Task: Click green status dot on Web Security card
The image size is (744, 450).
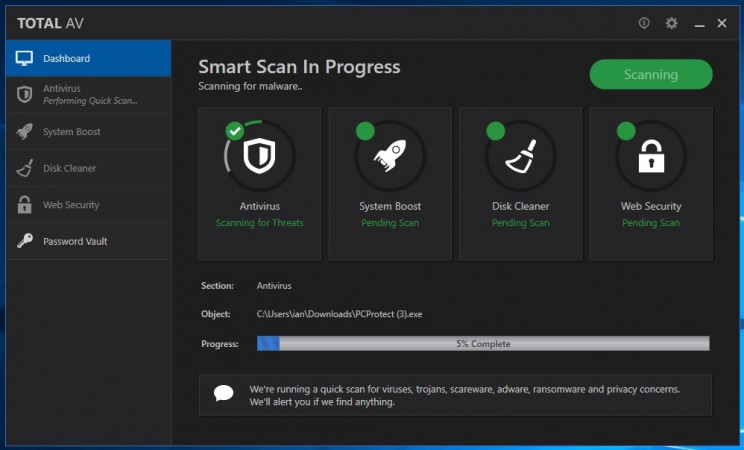Action: [x=626, y=131]
